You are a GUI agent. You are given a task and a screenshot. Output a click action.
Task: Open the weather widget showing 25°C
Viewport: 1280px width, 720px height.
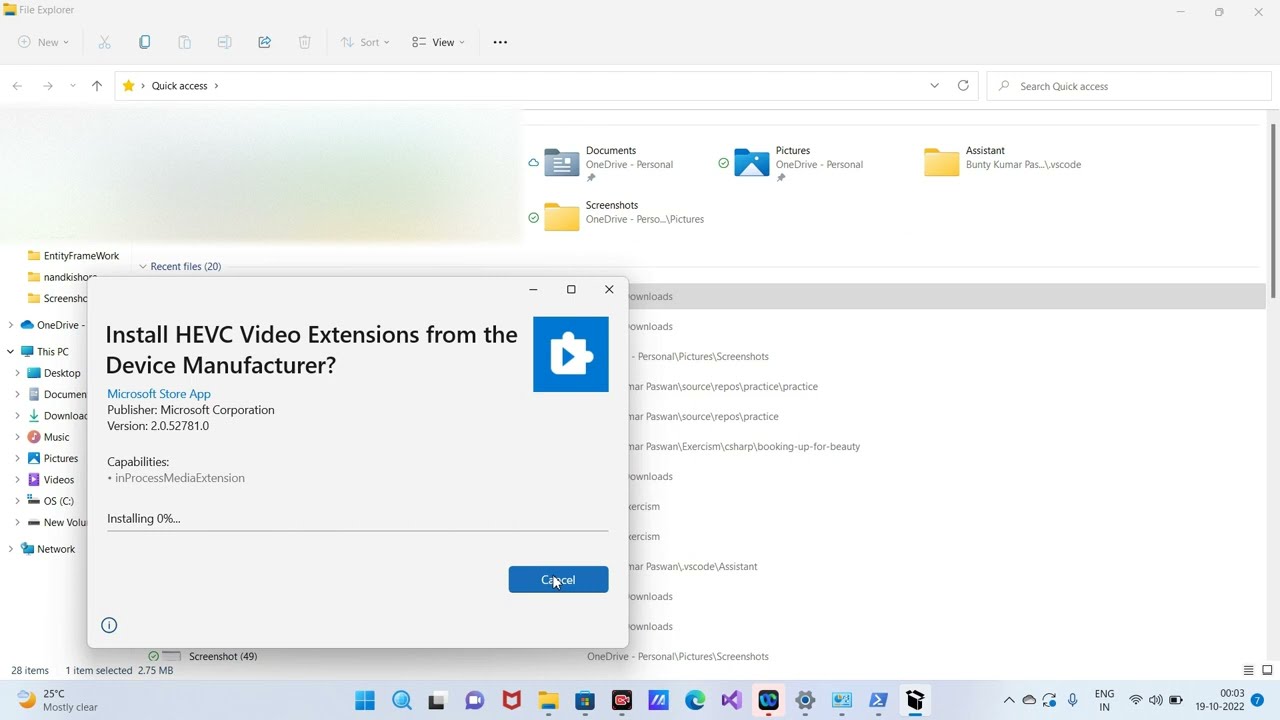pyautogui.click(x=58, y=700)
